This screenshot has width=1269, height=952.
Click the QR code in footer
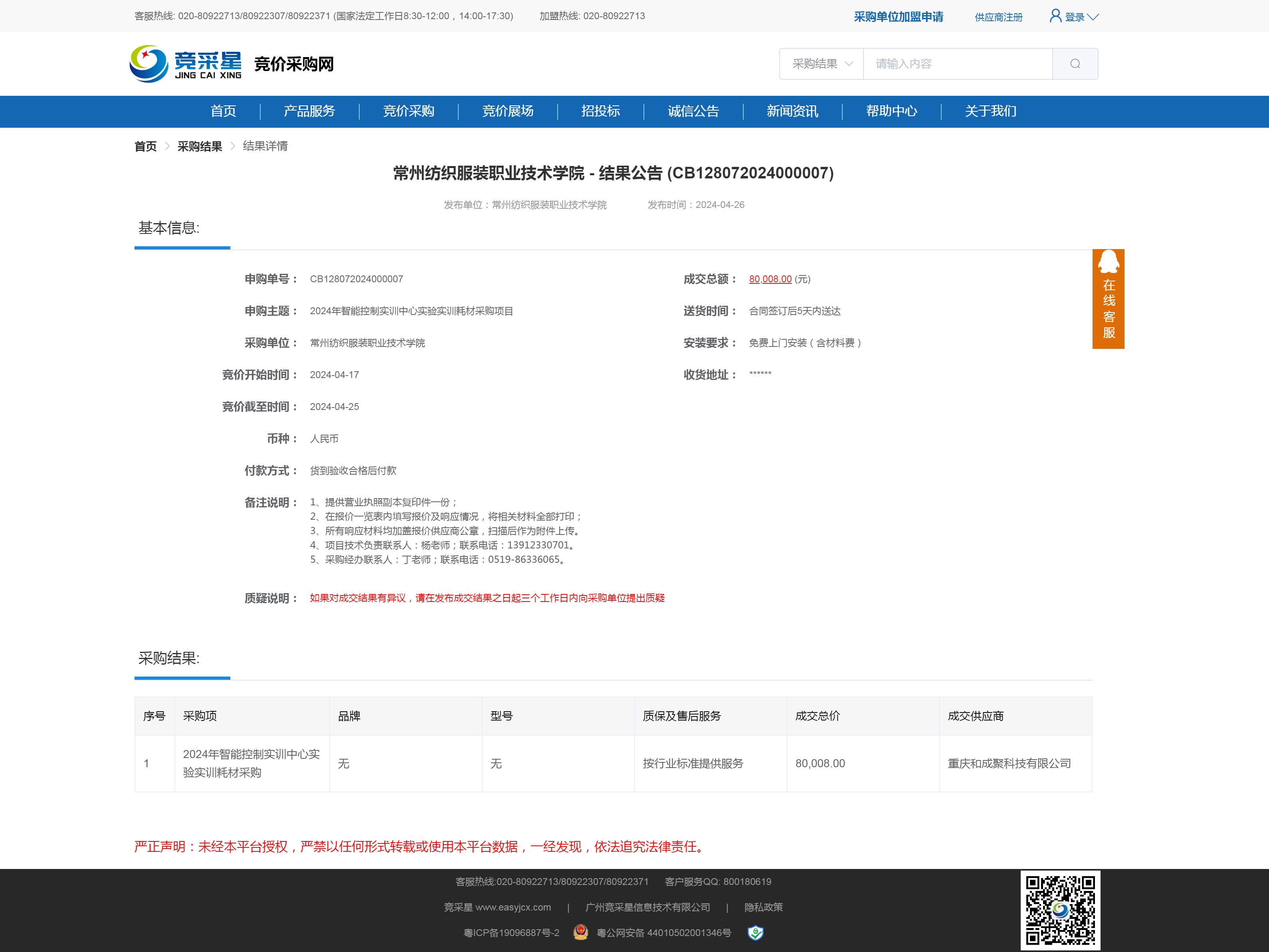[1059, 910]
